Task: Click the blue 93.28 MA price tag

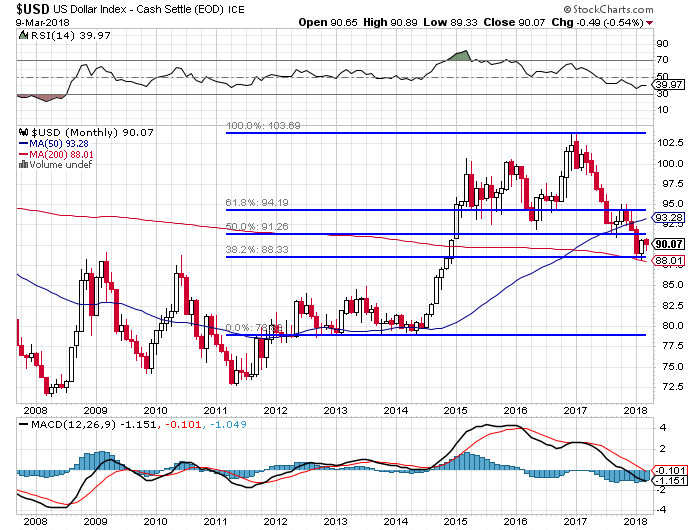Action: click(667, 217)
